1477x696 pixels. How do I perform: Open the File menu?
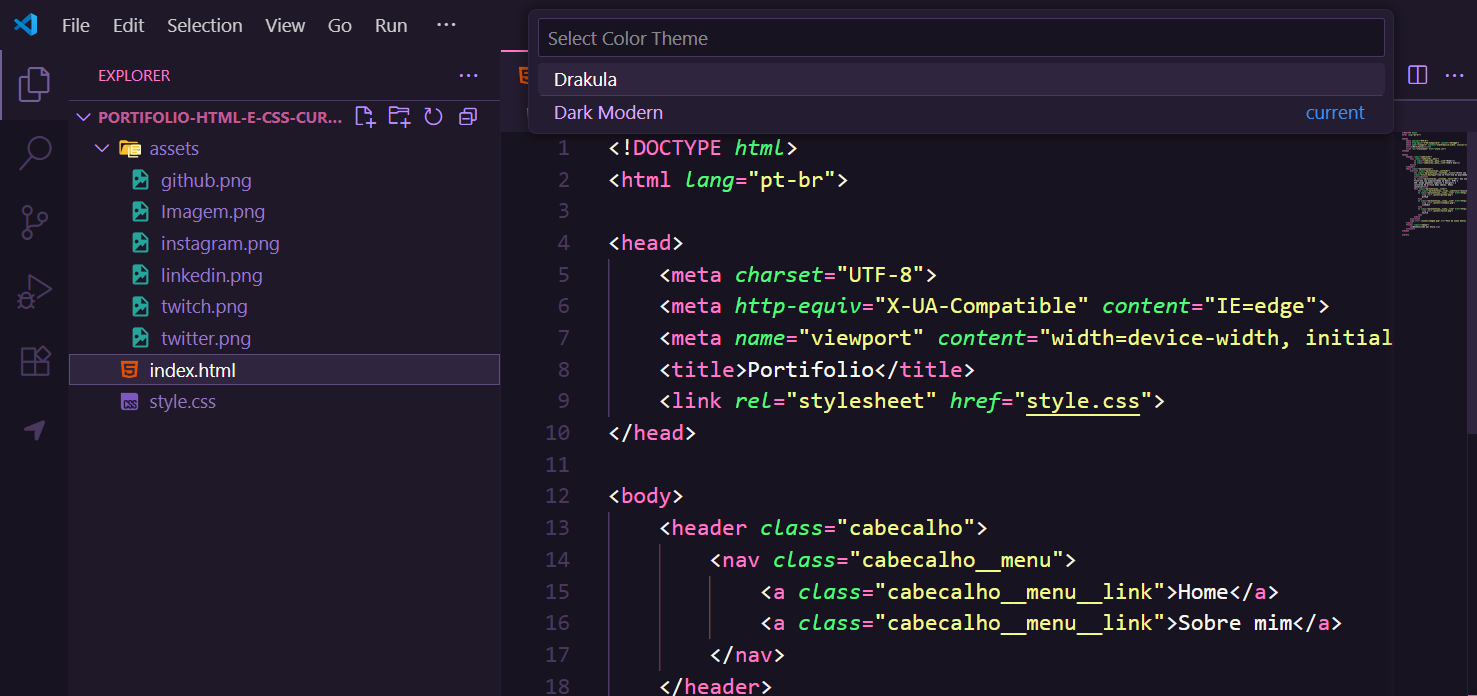(x=76, y=25)
